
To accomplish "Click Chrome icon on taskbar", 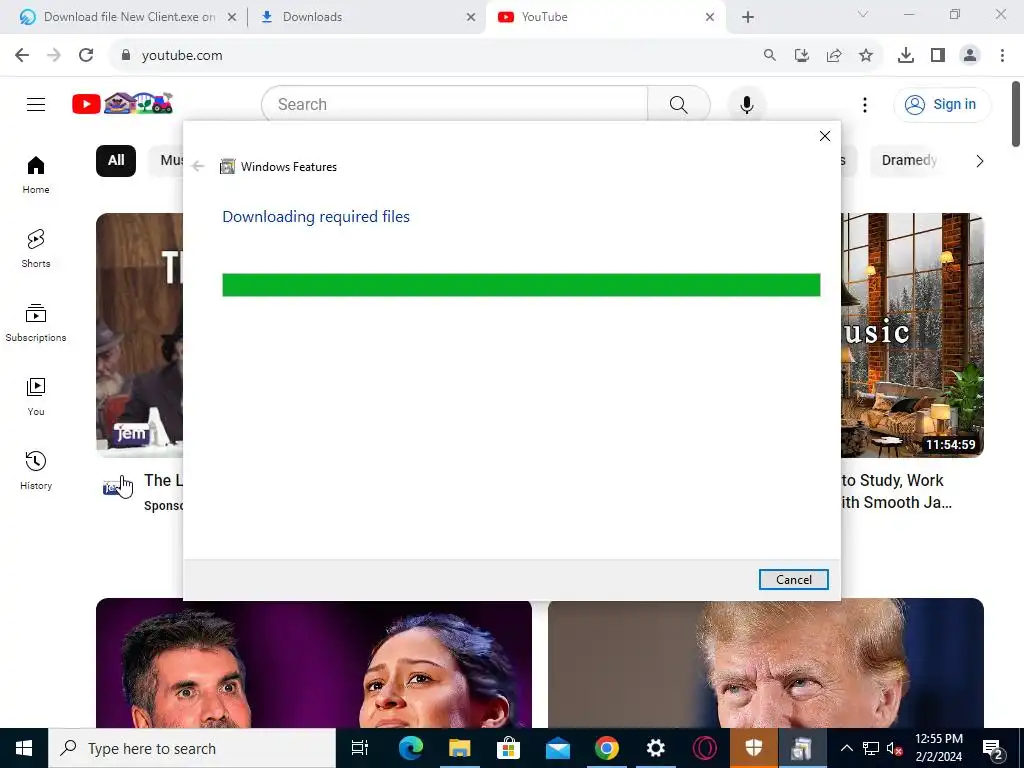I will pos(607,748).
